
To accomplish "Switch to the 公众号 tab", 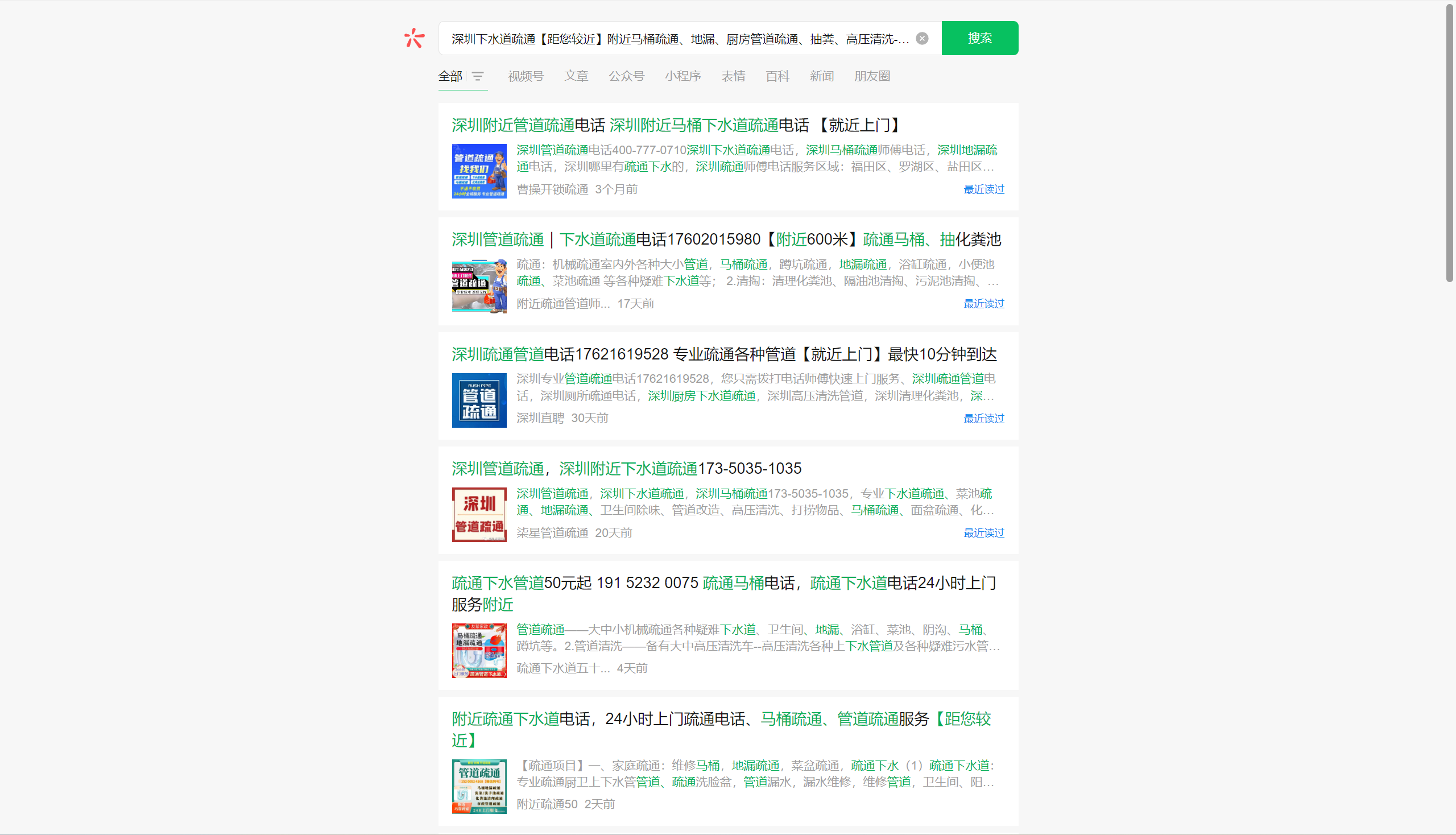I will pyautogui.click(x=626, y=76).
